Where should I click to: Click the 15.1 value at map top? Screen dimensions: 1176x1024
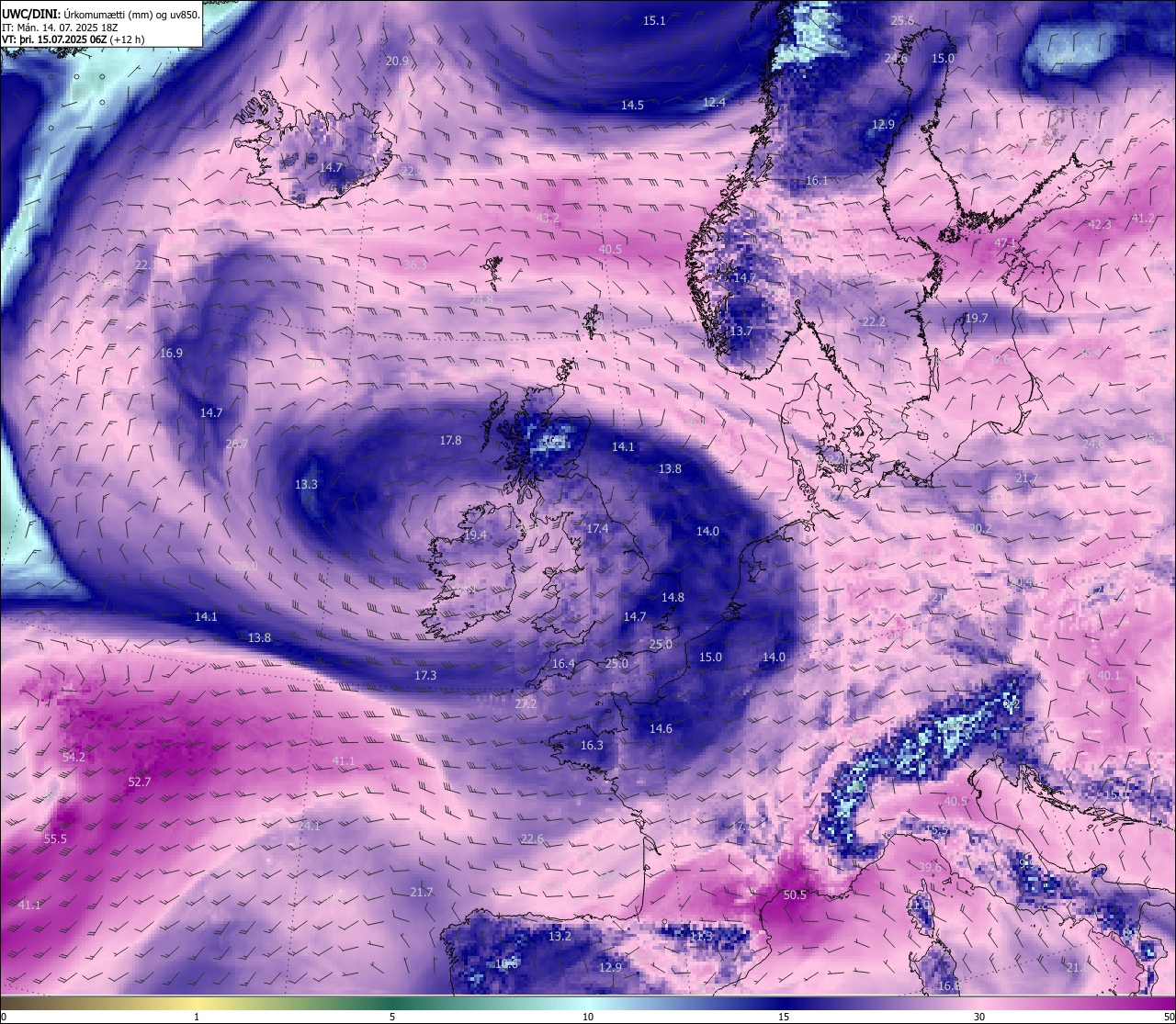click(654, 20)
